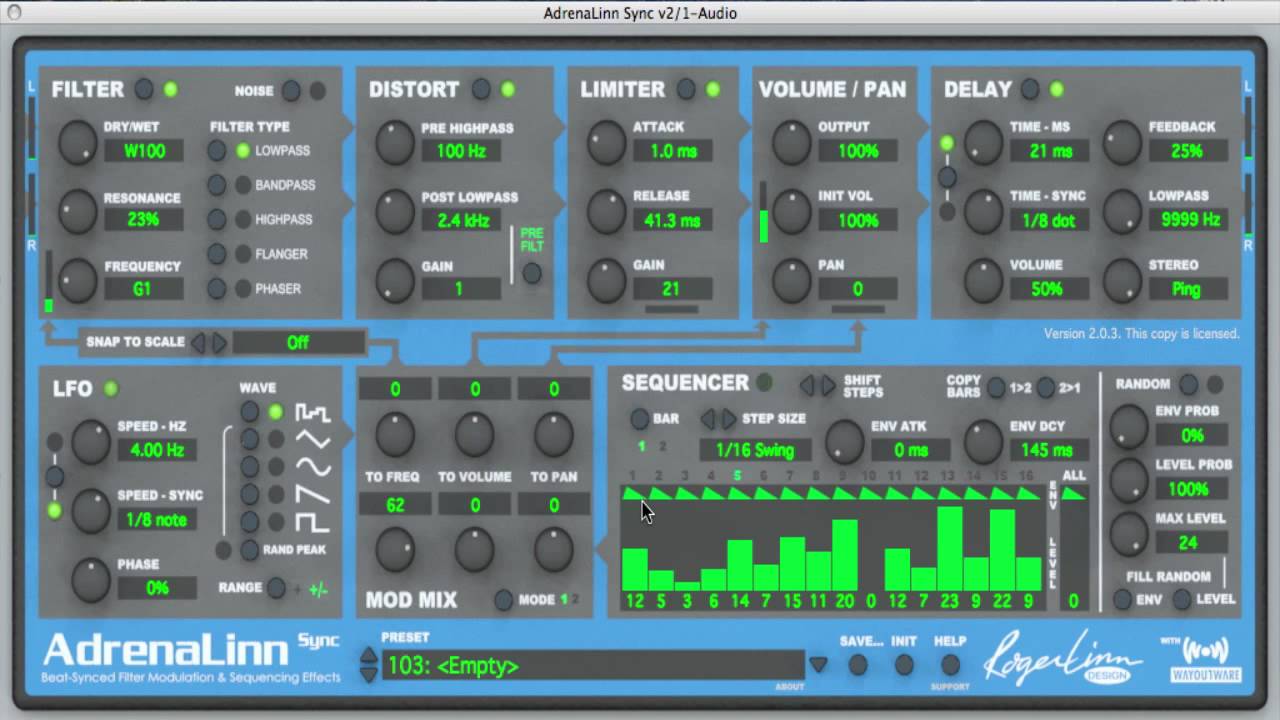Screen dimensions: 1280x720
Task: Click the Help button
Action: 950,664
